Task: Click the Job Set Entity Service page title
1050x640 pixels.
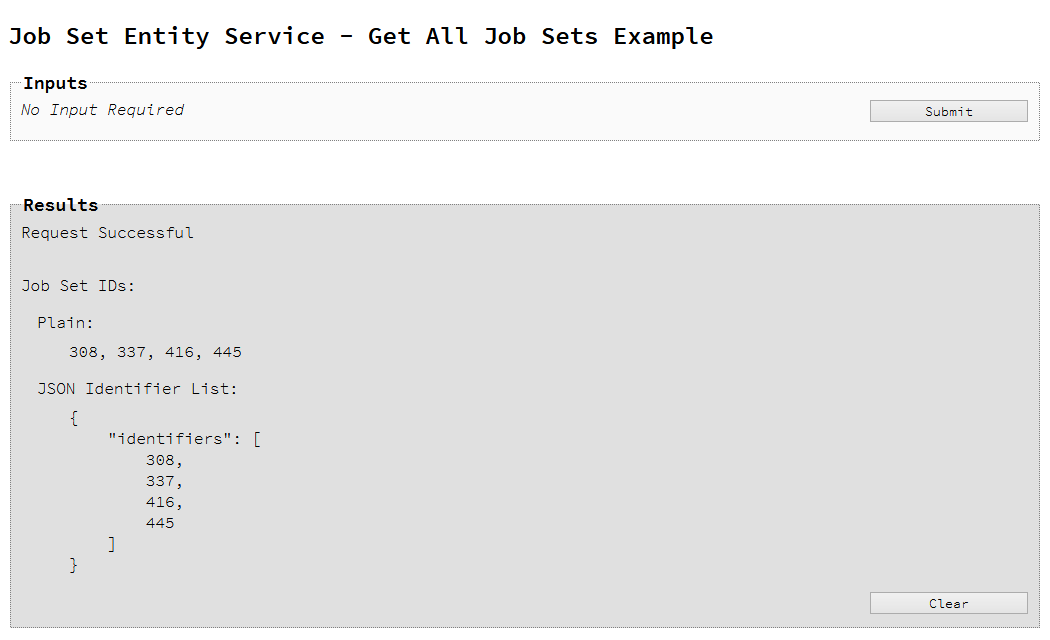Action: (361, 37)
